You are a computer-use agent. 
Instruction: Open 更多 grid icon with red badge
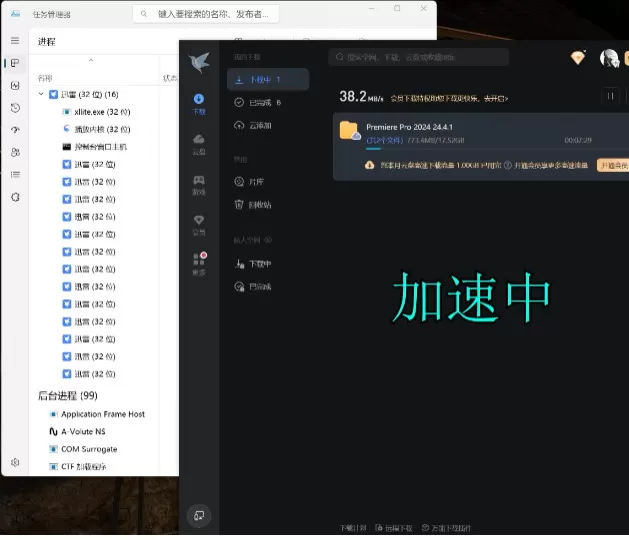[199, 264]
